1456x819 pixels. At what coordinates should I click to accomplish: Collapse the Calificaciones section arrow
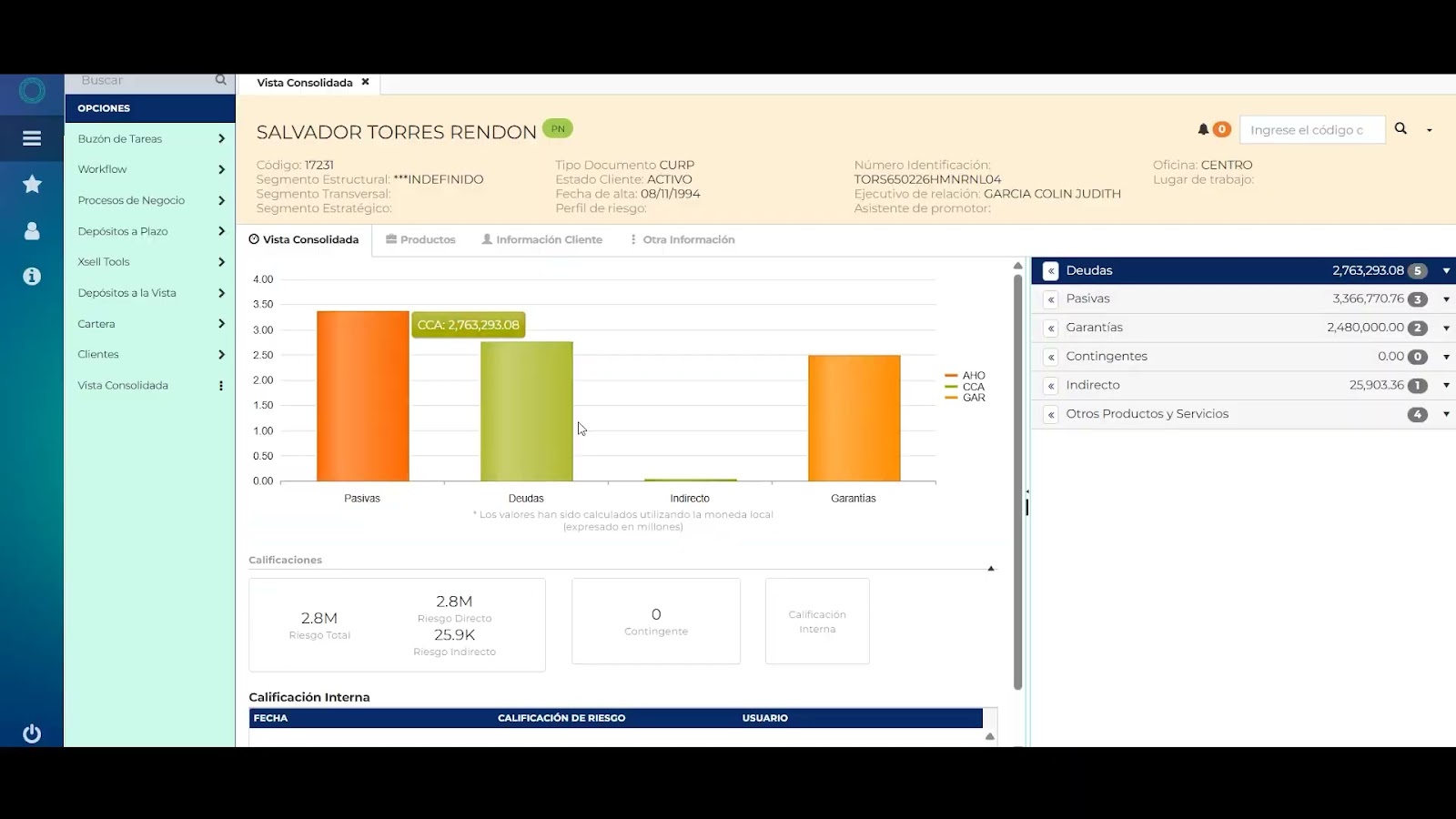click(991, 568)
